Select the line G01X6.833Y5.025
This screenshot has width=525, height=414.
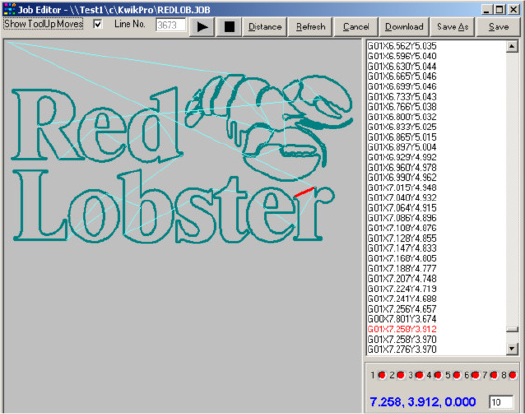[402, 127]
